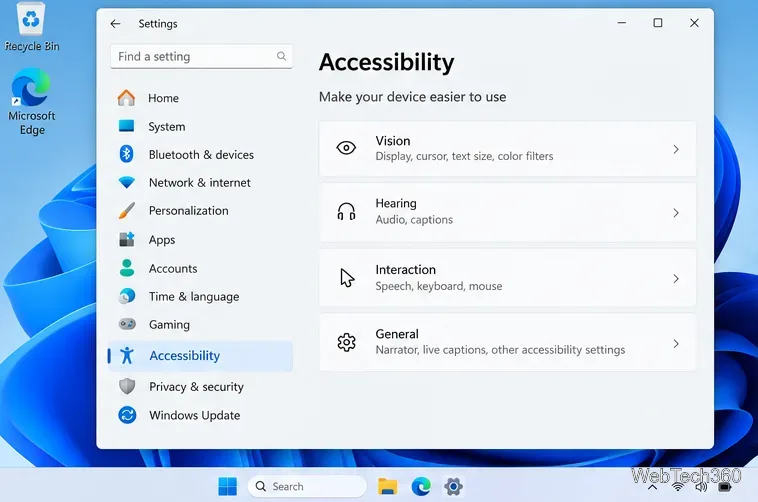Click the Windows Update refresh icon
Screen dimensions: 758x502
point(127,415)
